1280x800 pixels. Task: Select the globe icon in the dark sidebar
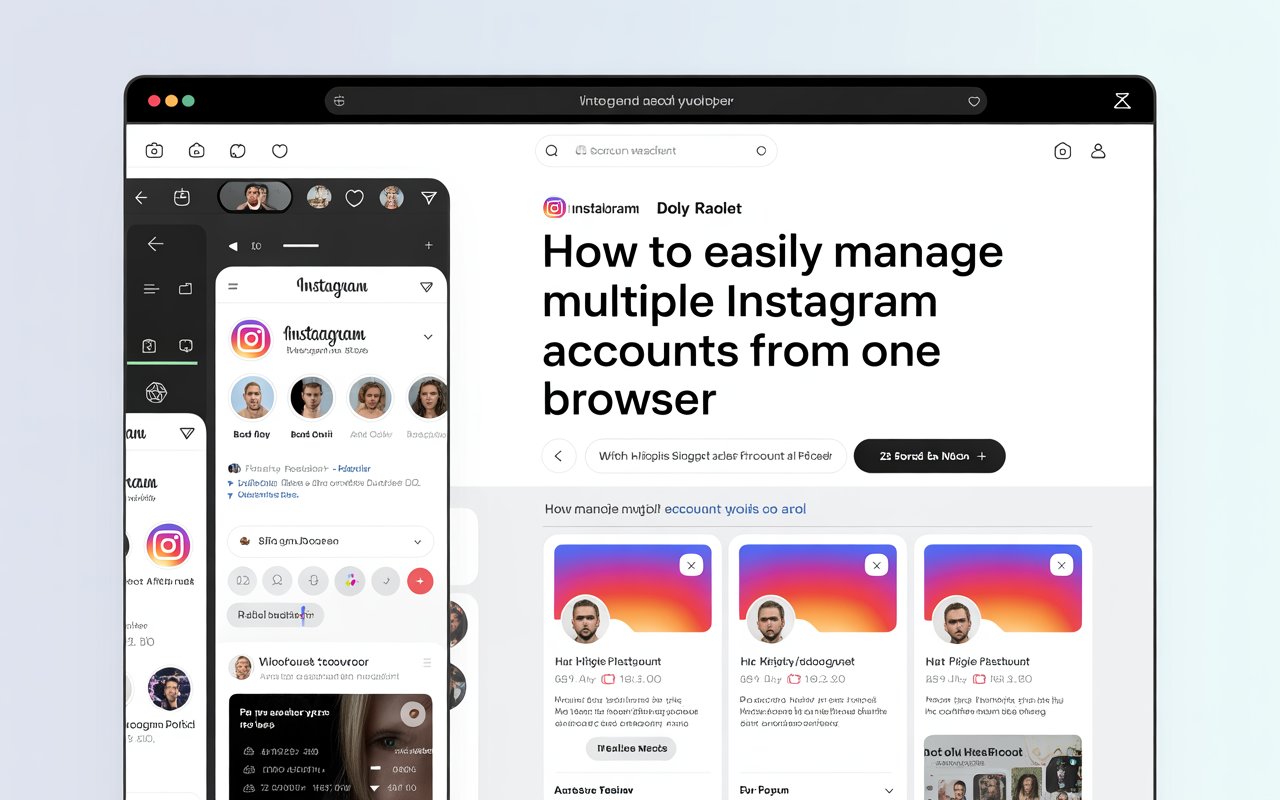155,392
